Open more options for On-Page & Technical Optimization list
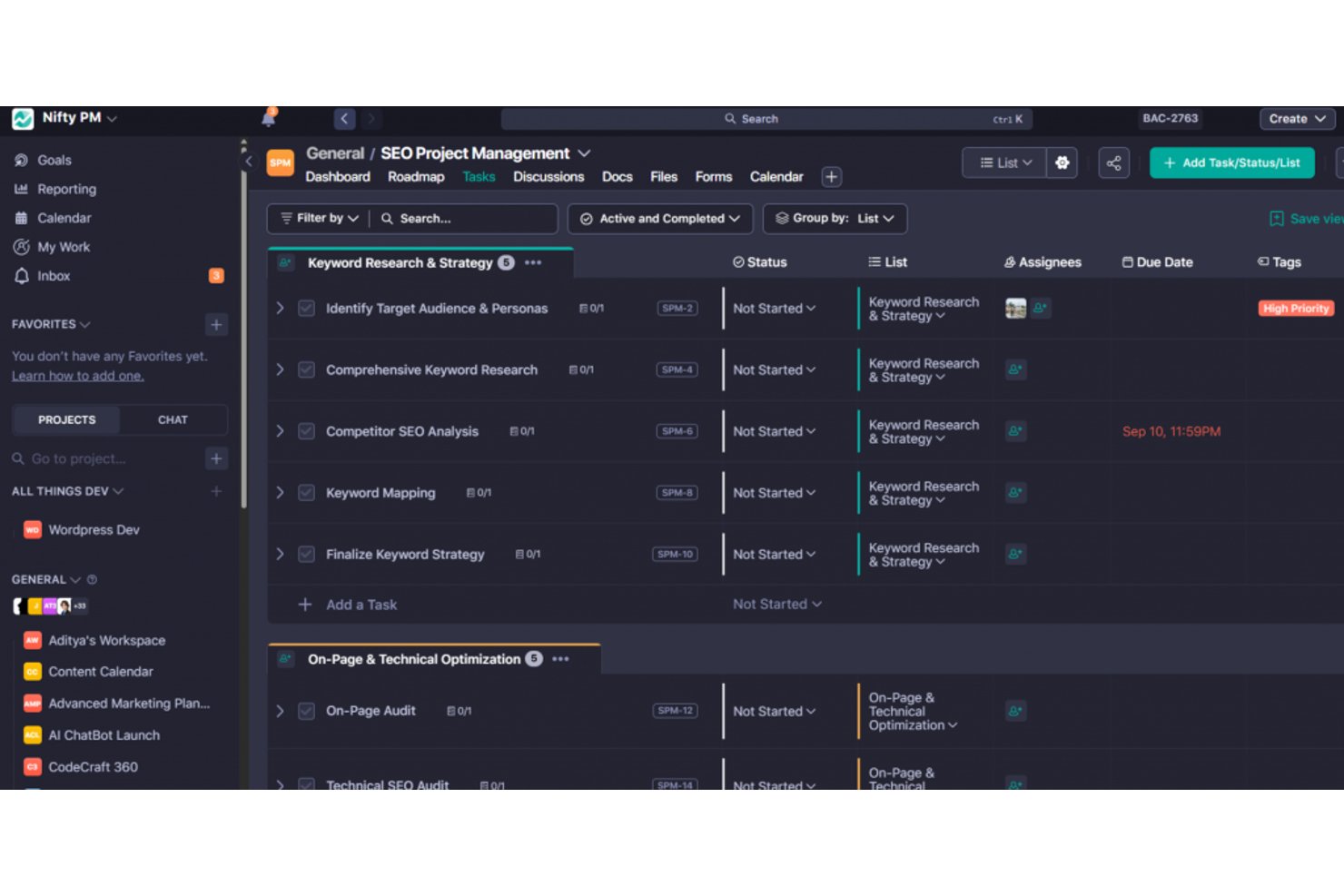This screenshot has height=896, width=1344. tap(560, 659)
